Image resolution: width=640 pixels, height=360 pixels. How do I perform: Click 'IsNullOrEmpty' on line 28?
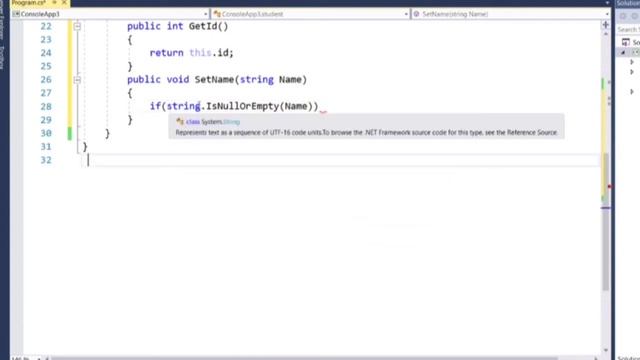[242, 107]
